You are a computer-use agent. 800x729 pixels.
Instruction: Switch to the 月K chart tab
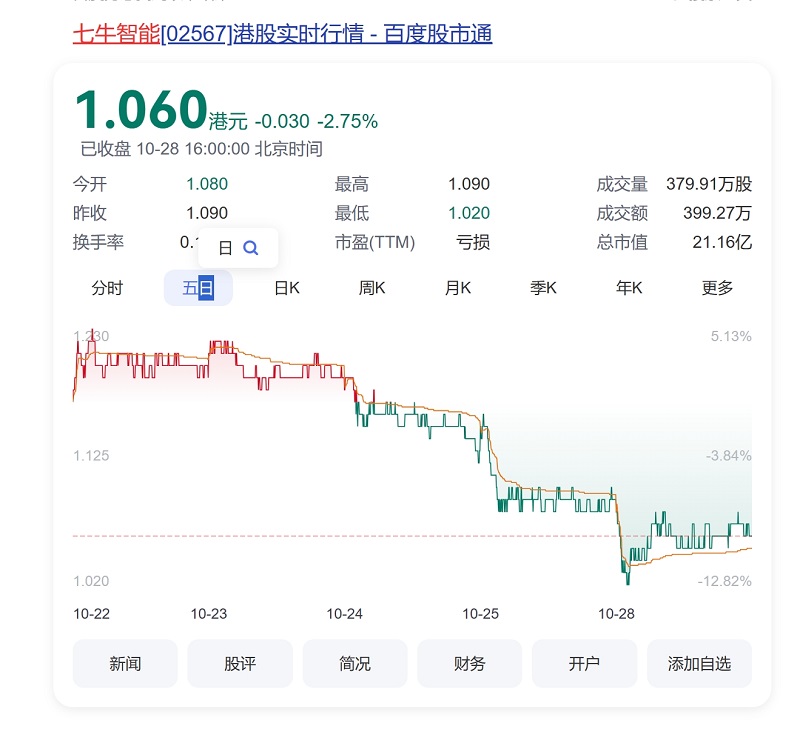coord(458,288)
